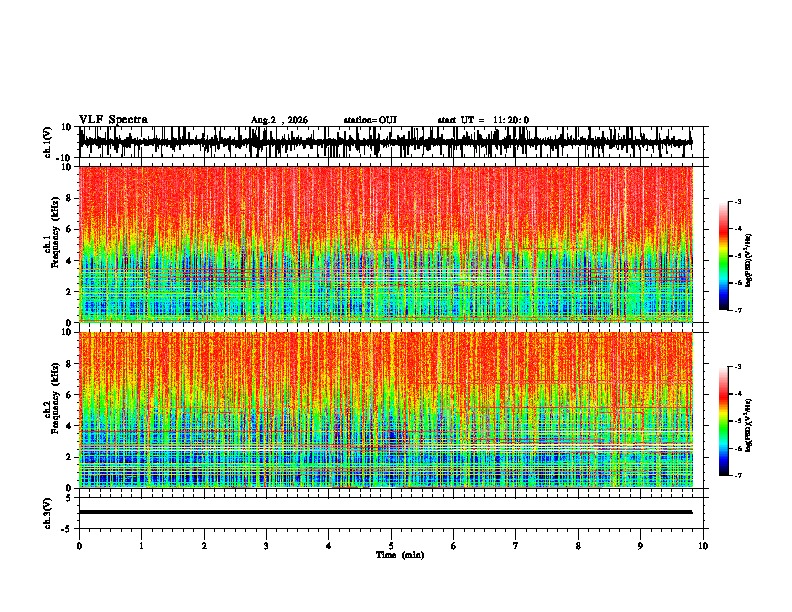
Task: Click the ch.3(V) axis label
Action: coord(48,513)
